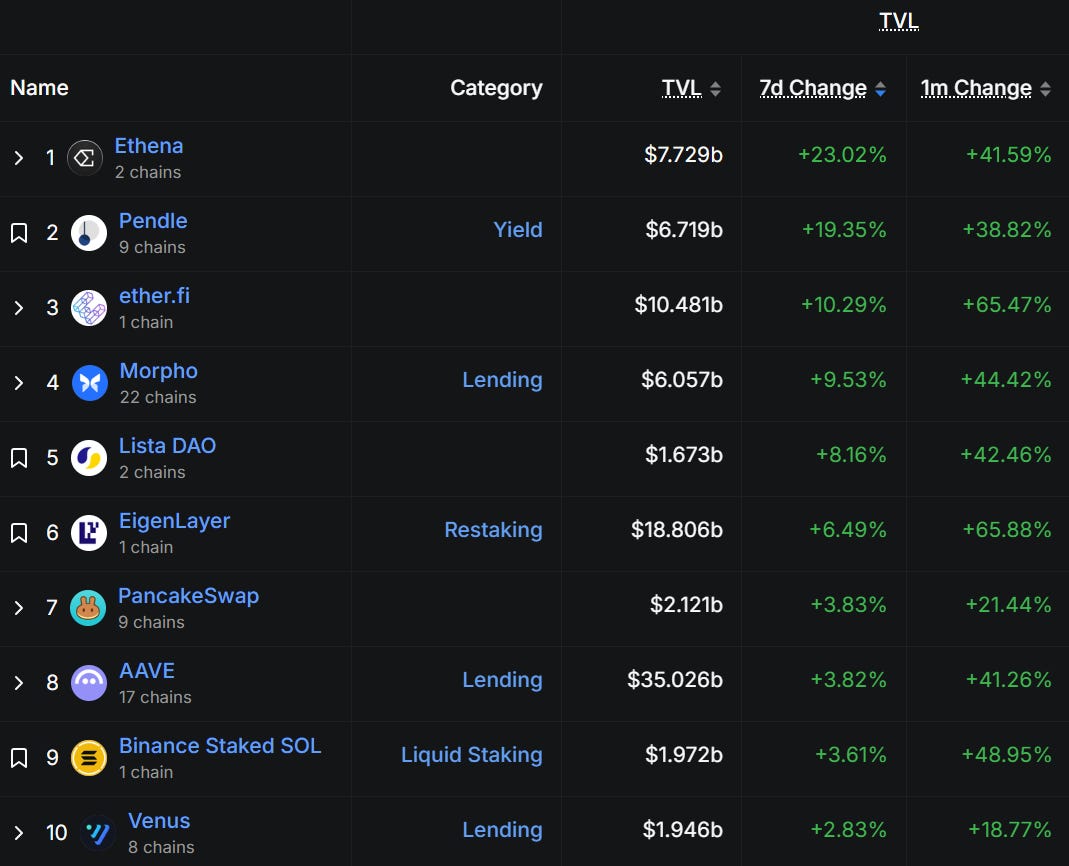
Task: Click the Category column header
Action: point(496,88)
